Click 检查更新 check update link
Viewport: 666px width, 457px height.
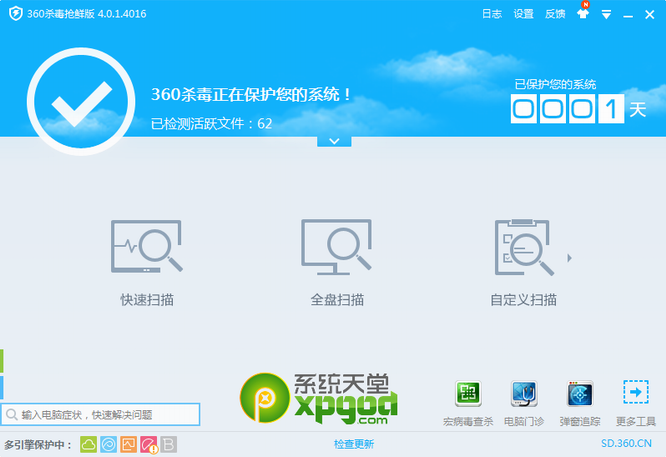tap(354, 444)
